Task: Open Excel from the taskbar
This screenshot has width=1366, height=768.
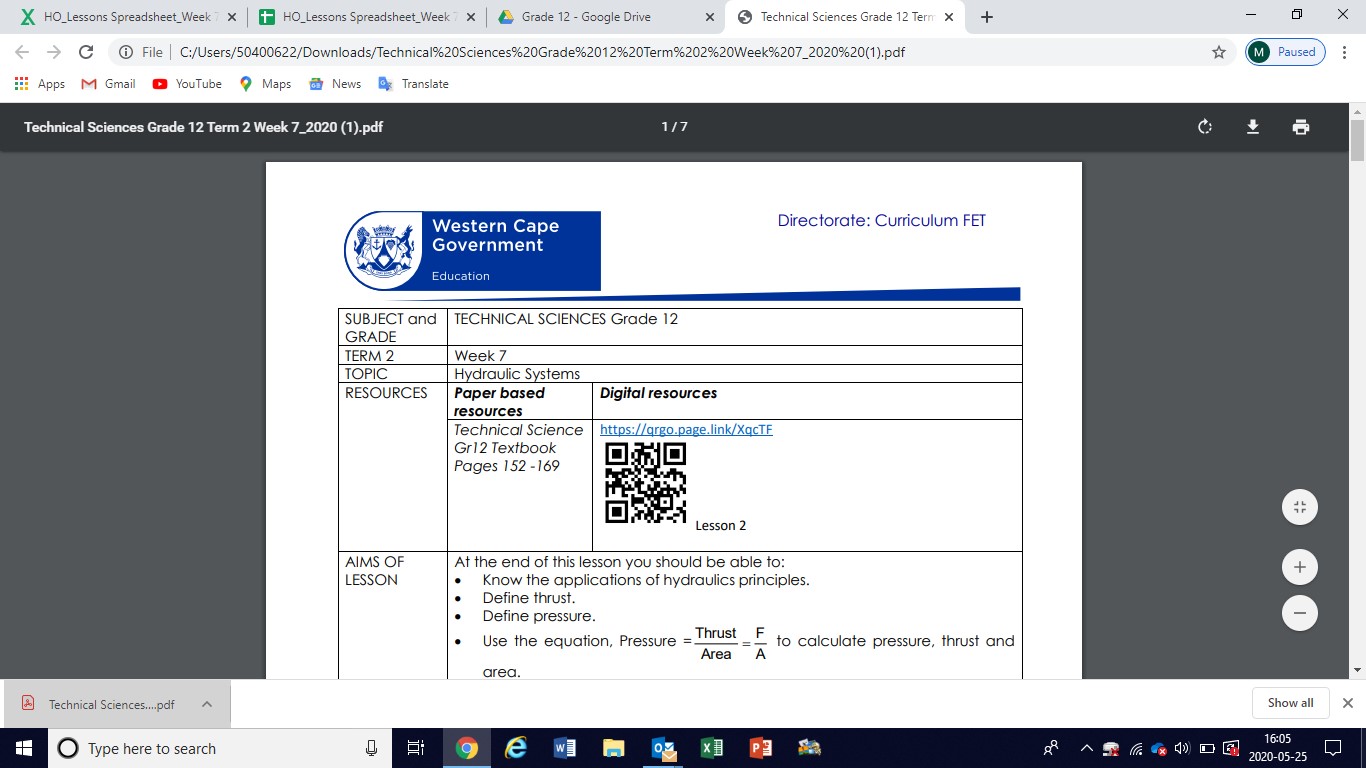Action: pyautogui.click(x=711, y=748)
